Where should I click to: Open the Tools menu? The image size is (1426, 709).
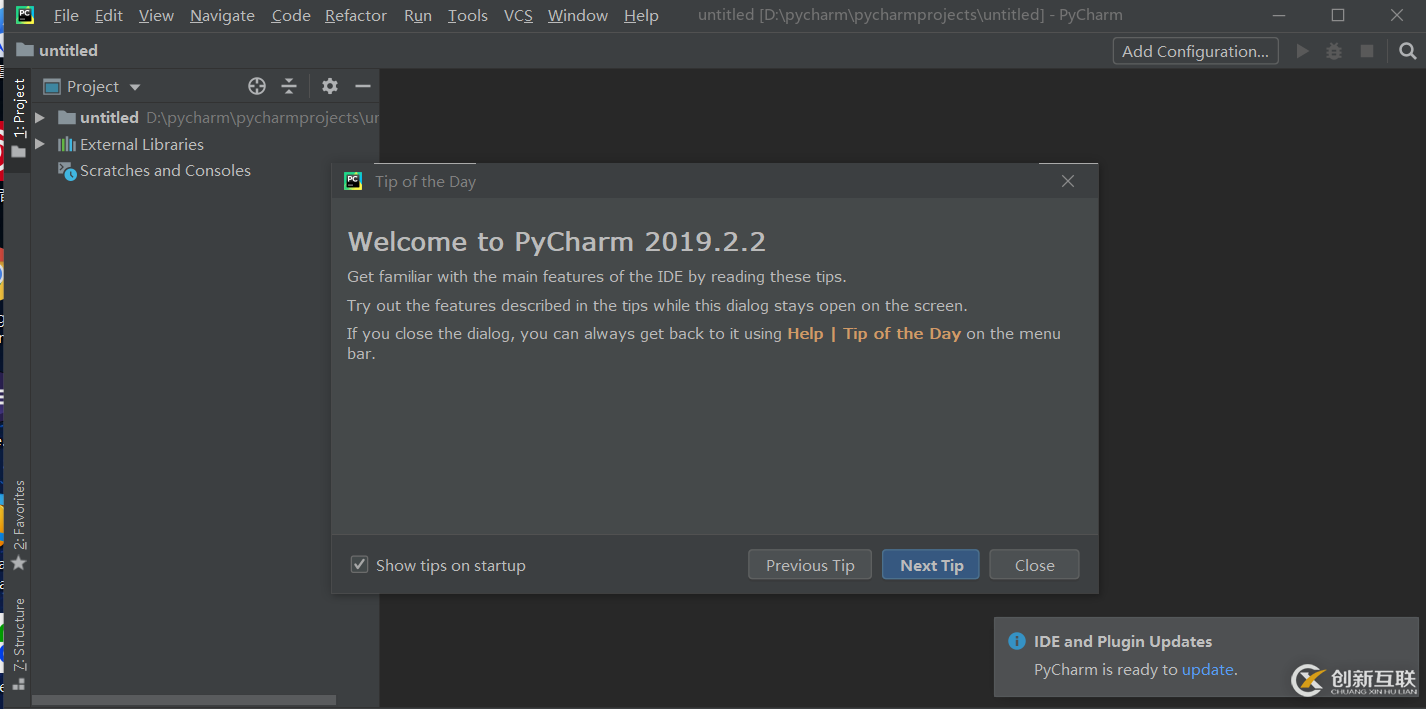[468, 15]
